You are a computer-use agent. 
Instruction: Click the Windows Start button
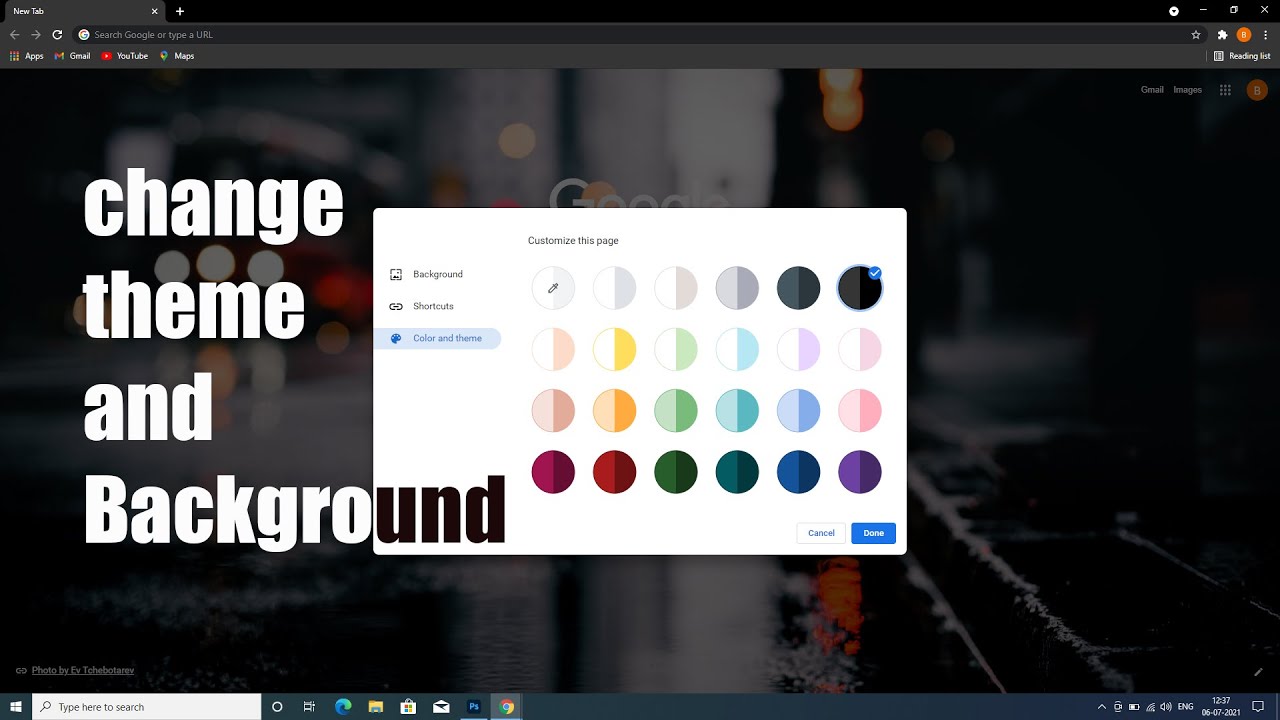(x=16, y=707)
